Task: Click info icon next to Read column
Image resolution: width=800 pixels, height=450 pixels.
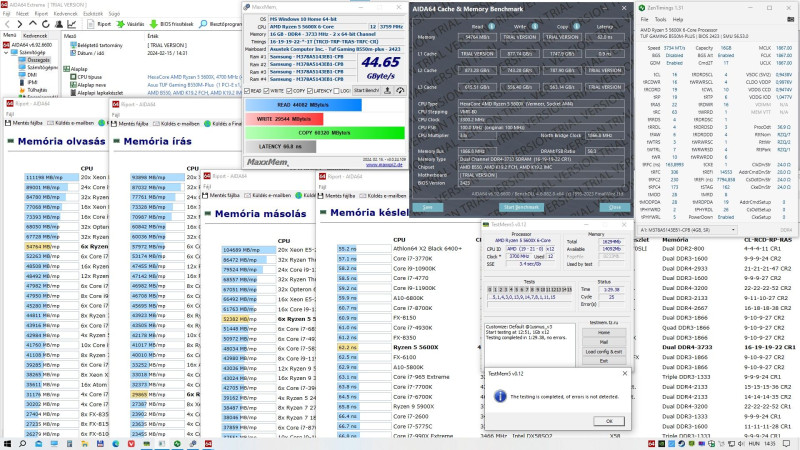Action: tap(491, 27)
